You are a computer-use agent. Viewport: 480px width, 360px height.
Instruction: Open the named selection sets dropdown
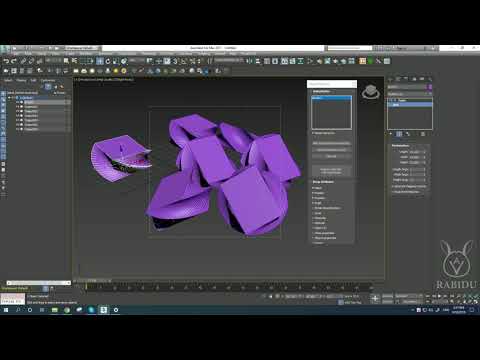[x=229, y=60]
